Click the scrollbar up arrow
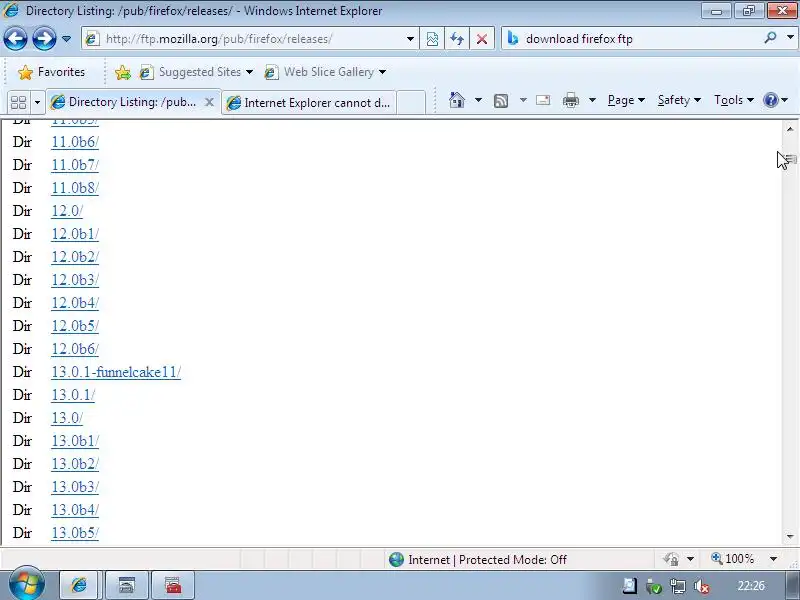The image size is (800, 600). click(790, 129)
